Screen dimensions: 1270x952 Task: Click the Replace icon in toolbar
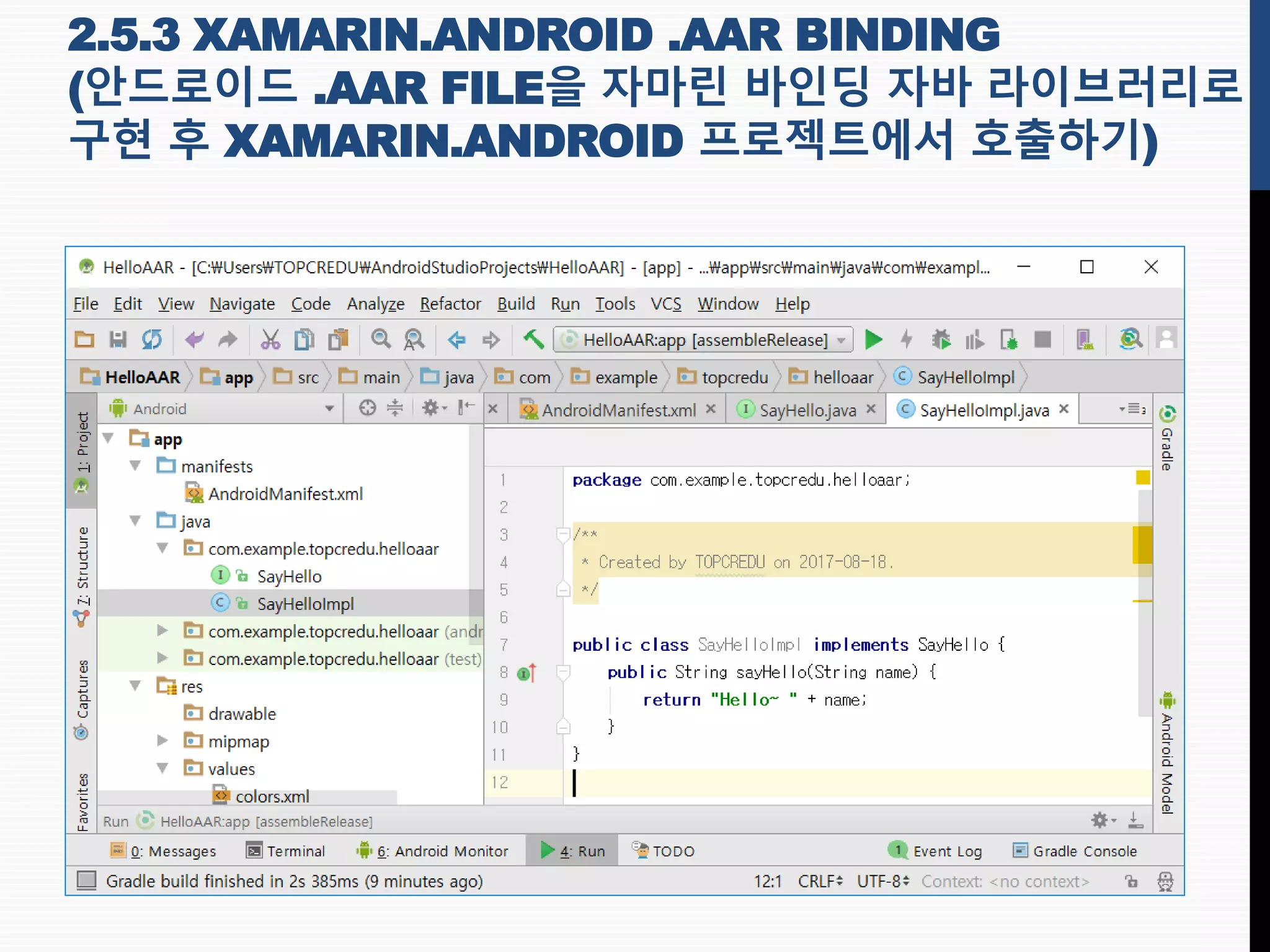414,340
